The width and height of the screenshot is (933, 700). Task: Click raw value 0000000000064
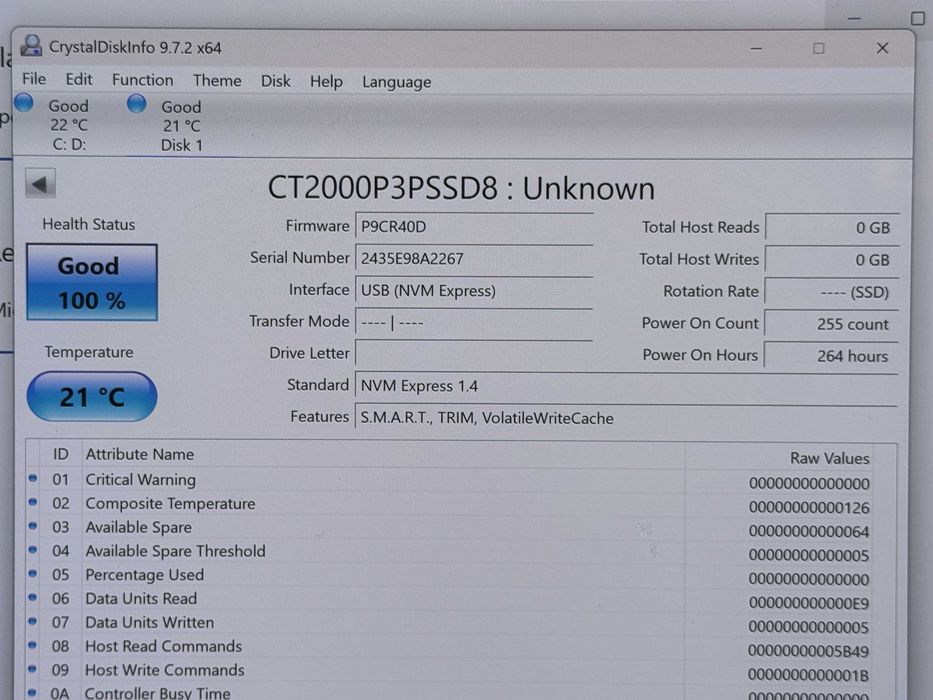[x=809, y=531]
